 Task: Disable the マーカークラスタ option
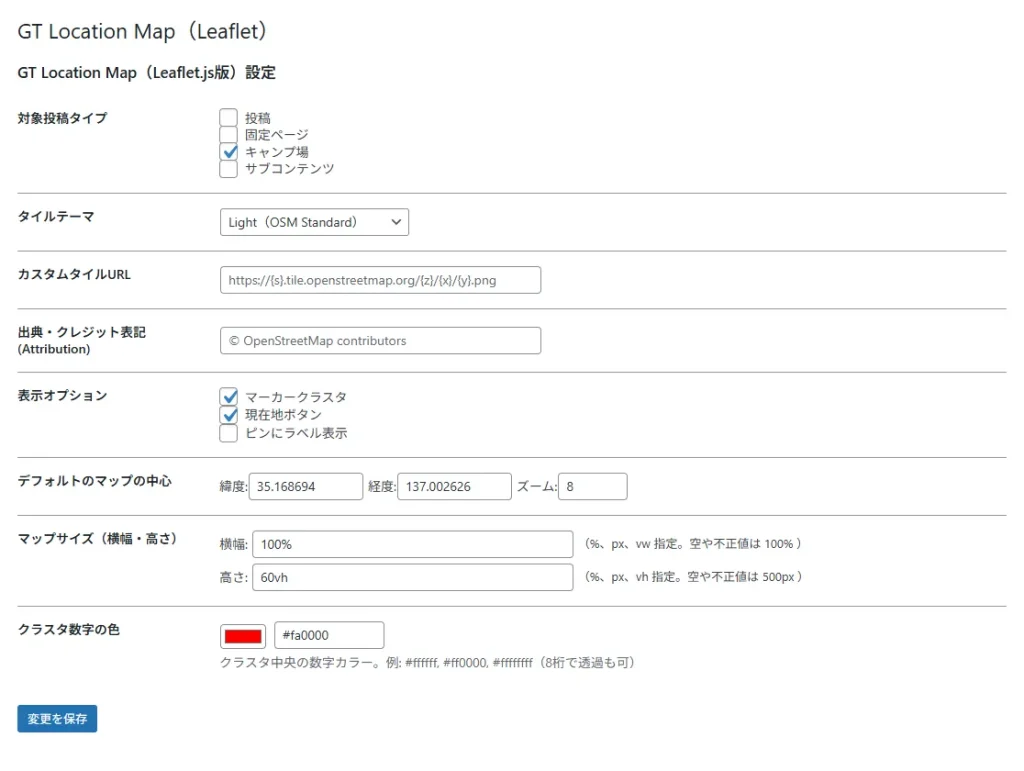228,396
